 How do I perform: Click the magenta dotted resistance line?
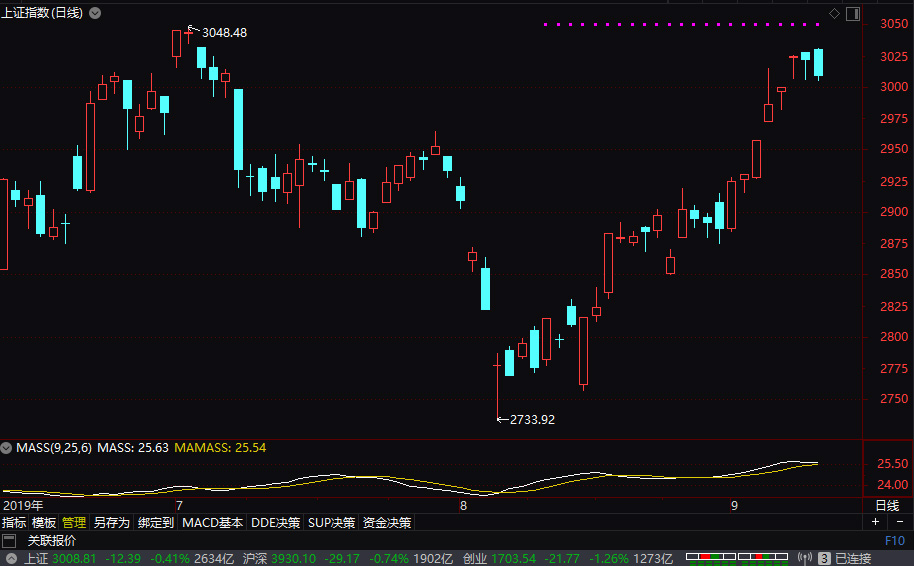pyautogui.click(x=682, y=24)
